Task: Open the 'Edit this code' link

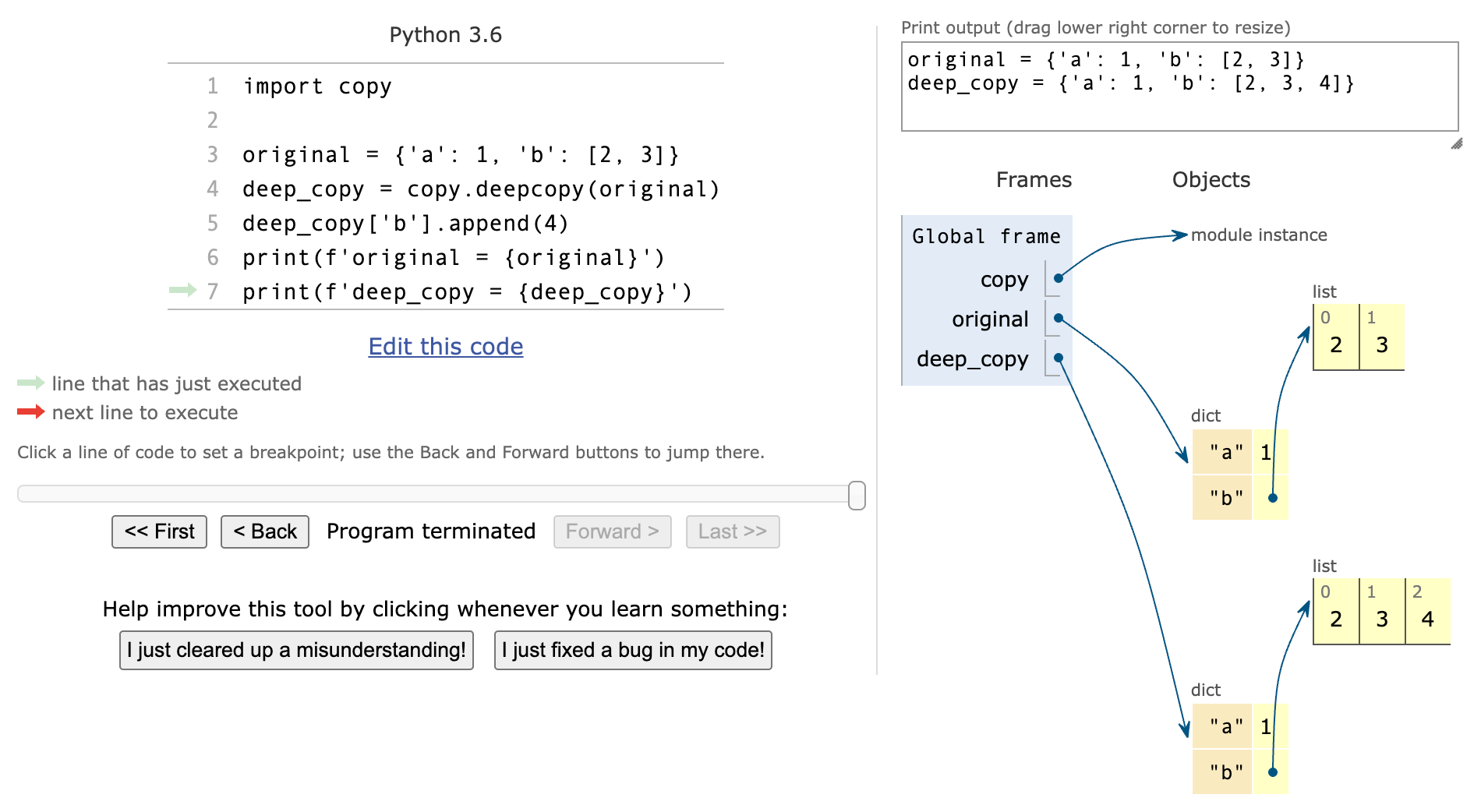Action: pyautogui.click(x=446, y=346)
